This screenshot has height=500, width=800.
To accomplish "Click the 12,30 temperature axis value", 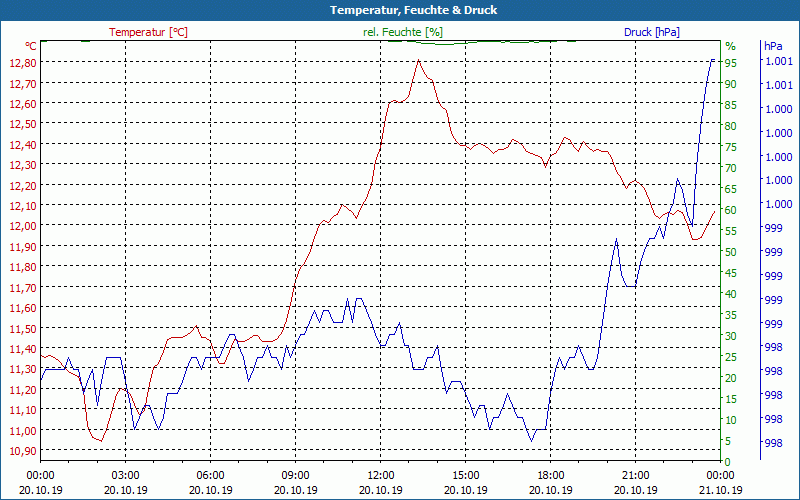I will (23, 165).
